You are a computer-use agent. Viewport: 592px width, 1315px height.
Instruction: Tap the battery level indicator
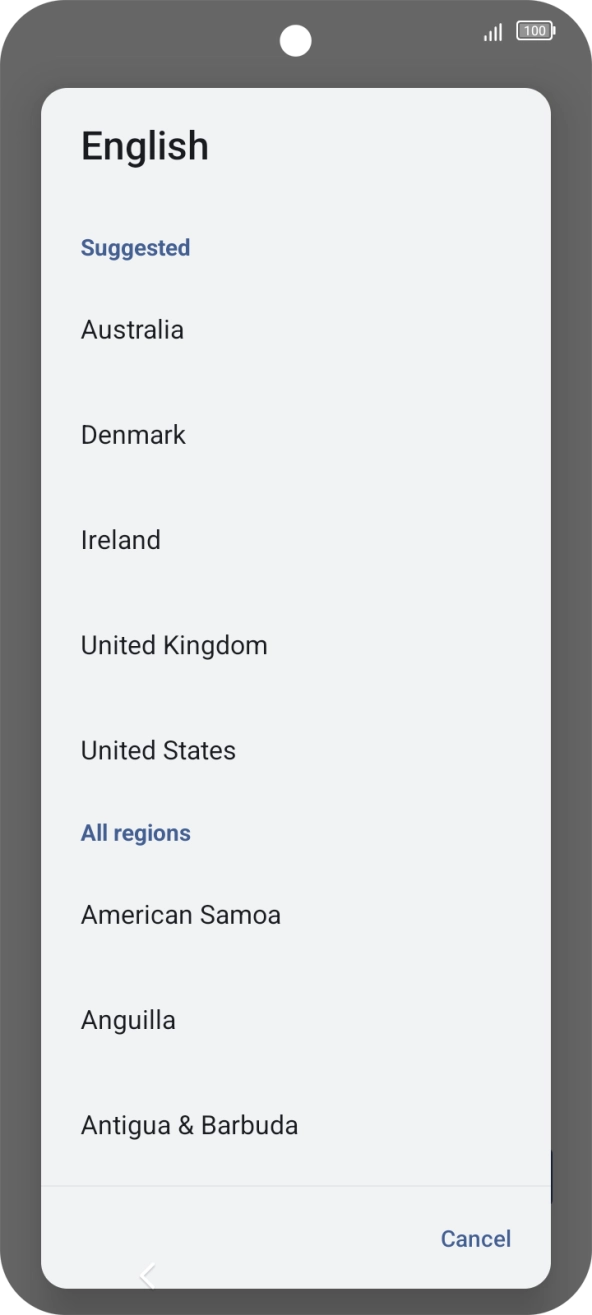coord(535,31)
